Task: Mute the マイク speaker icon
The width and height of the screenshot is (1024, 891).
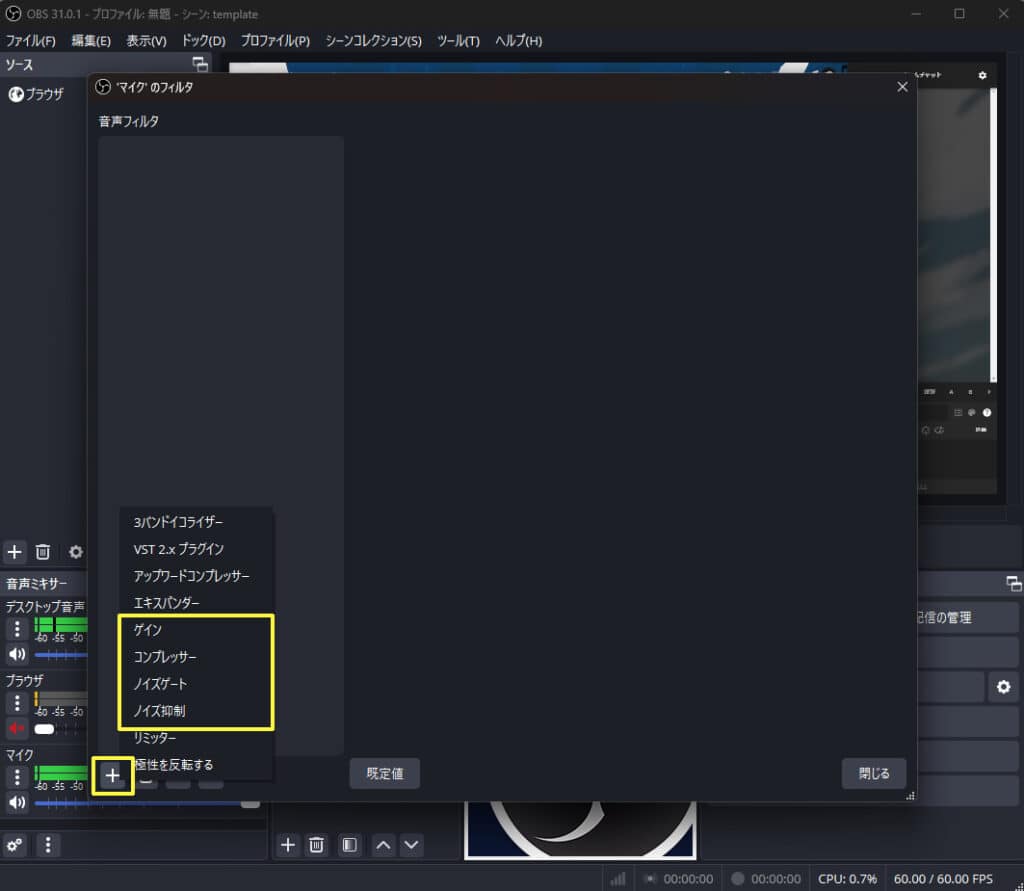Action: (17, 801)
